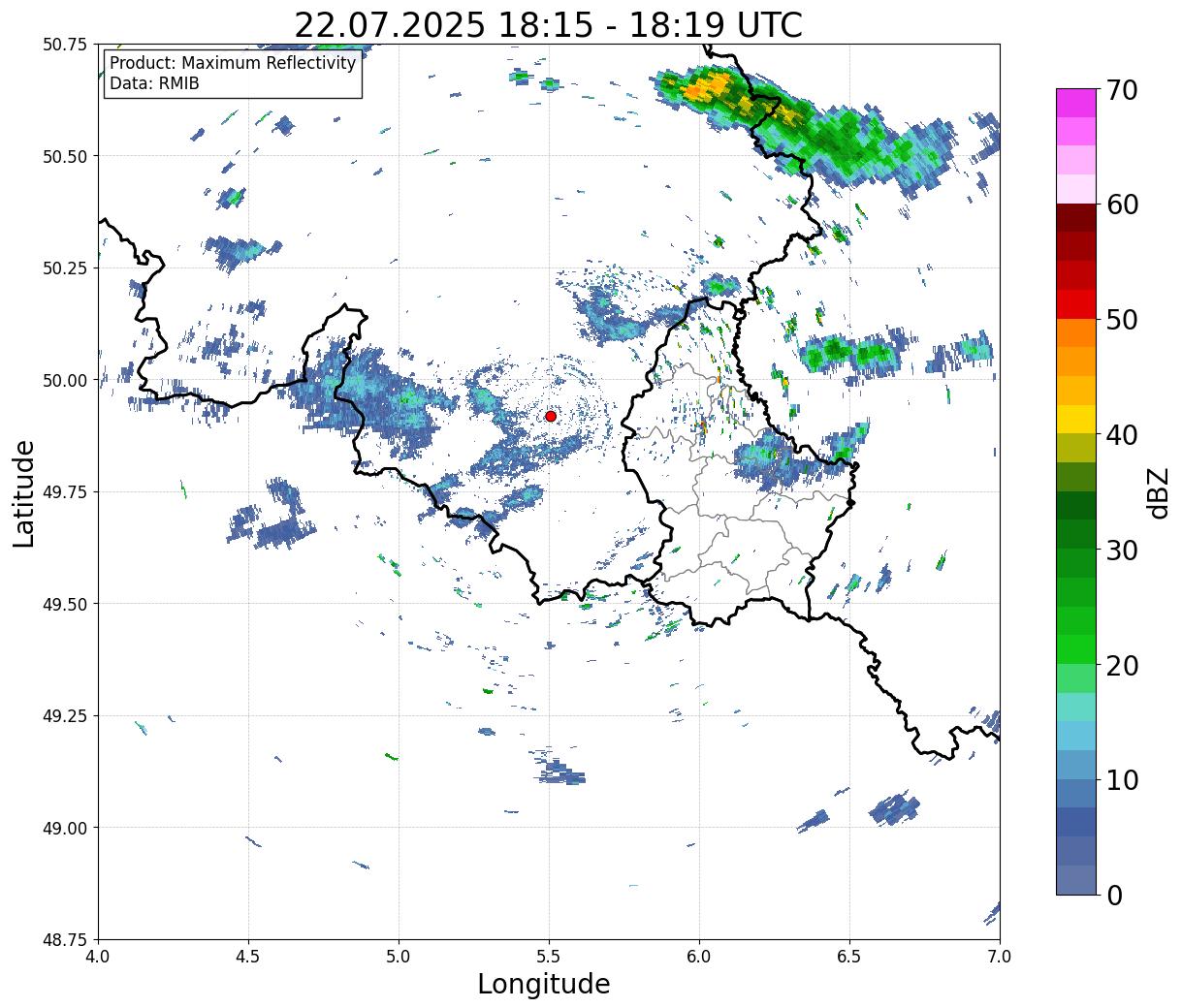
Task: Click the colorbar tick label 10
Action: click(x=1123, y=780)
